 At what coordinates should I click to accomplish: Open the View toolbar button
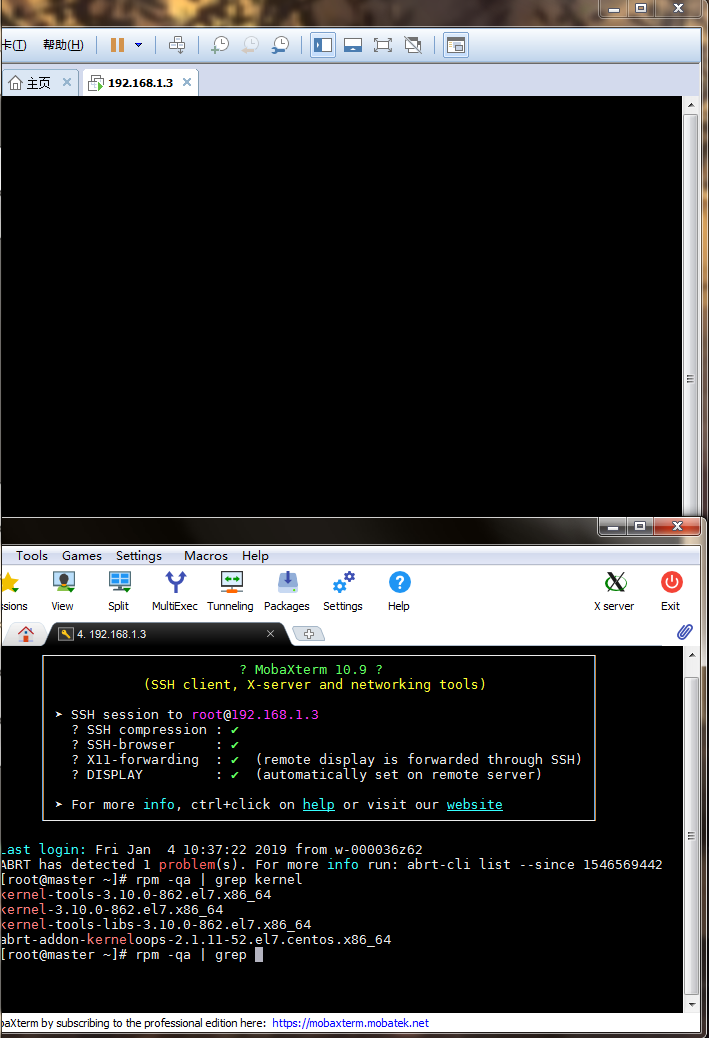click(64, 591)
